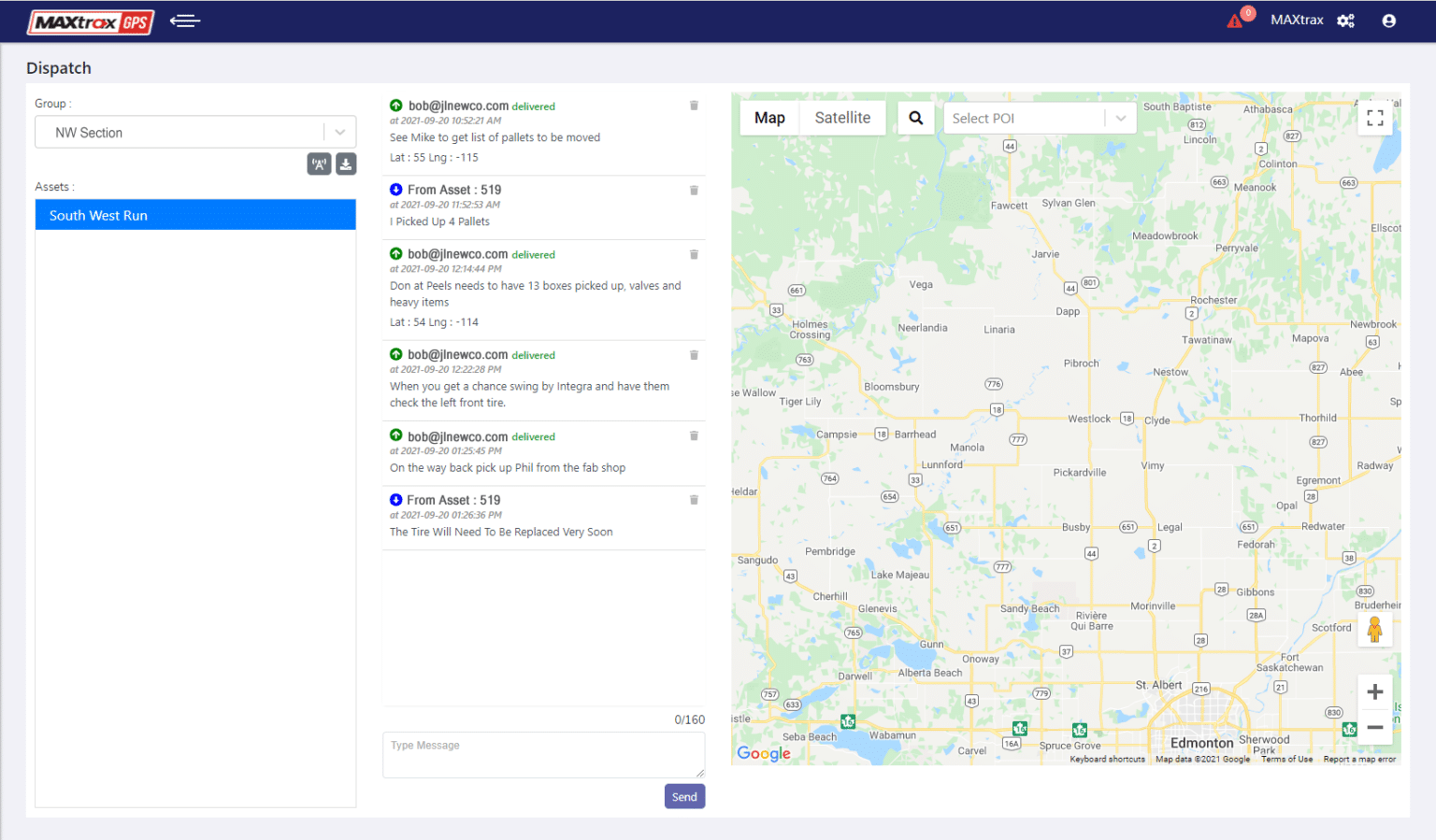
Task: Open the map search magnifier icon
Action: 916,117
